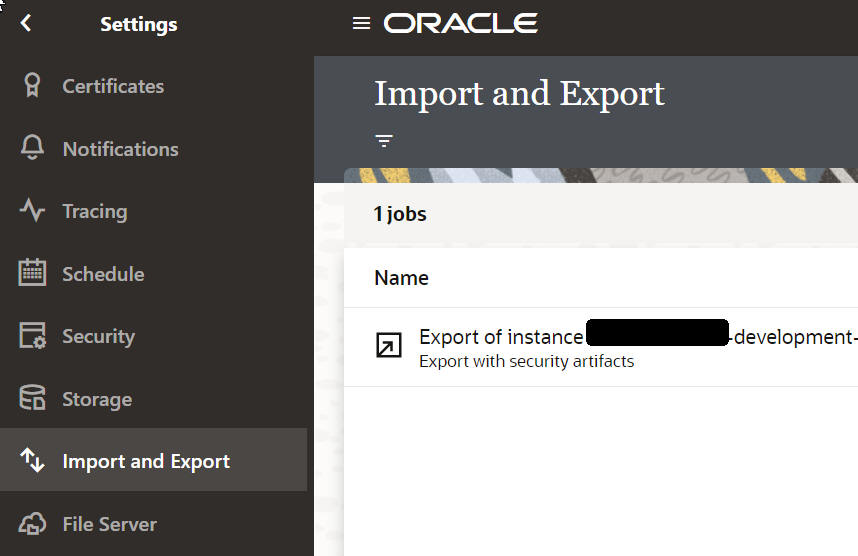The width and height of the screenshot is (858, 556).
Task: Click the back arrow beside Settings
Action: coord(26,23)
